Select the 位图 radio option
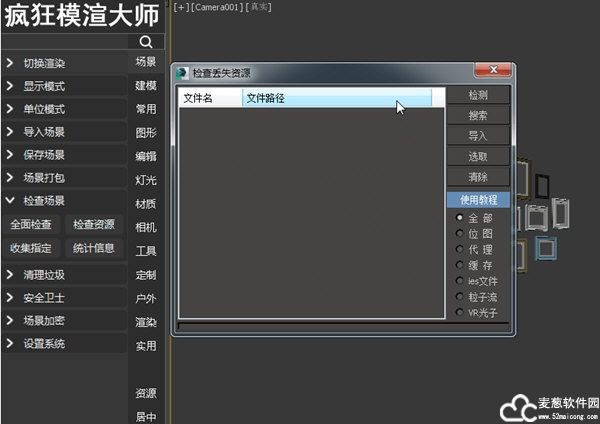The height and width of the screenshot is (424, 600). pyautogui.click(x=460, y=233)
